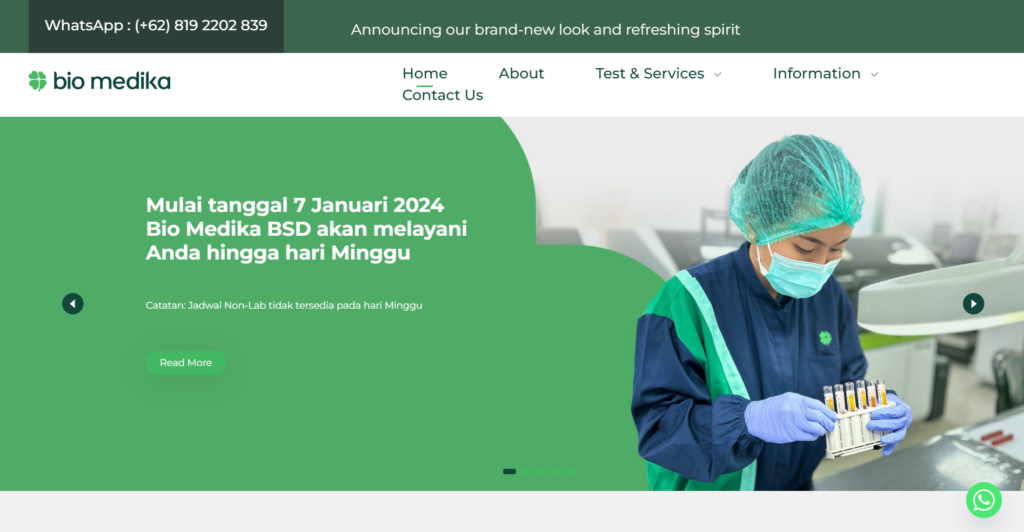Viewport: 1024px width, 532px height.
Task: Open the Information menu
Action: pos(816,74)
